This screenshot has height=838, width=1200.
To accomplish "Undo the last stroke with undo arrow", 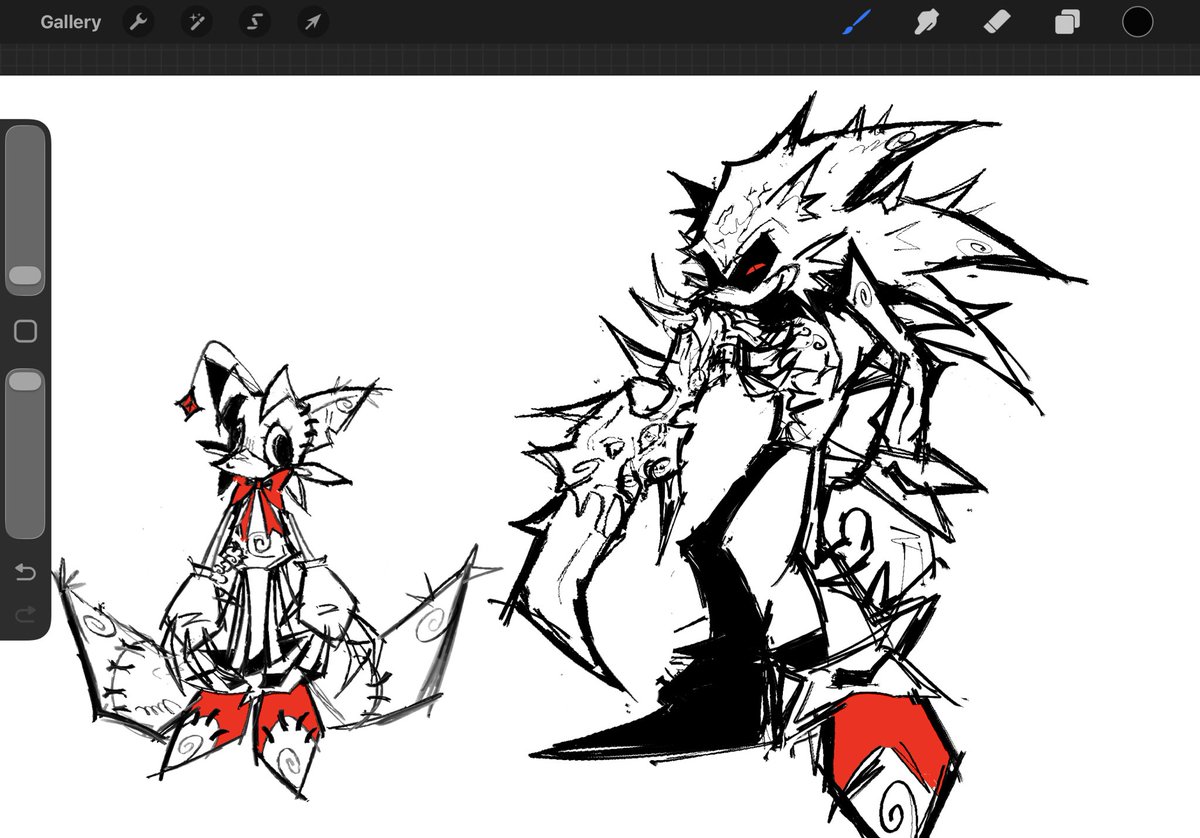I will click(x=25, y=572).
